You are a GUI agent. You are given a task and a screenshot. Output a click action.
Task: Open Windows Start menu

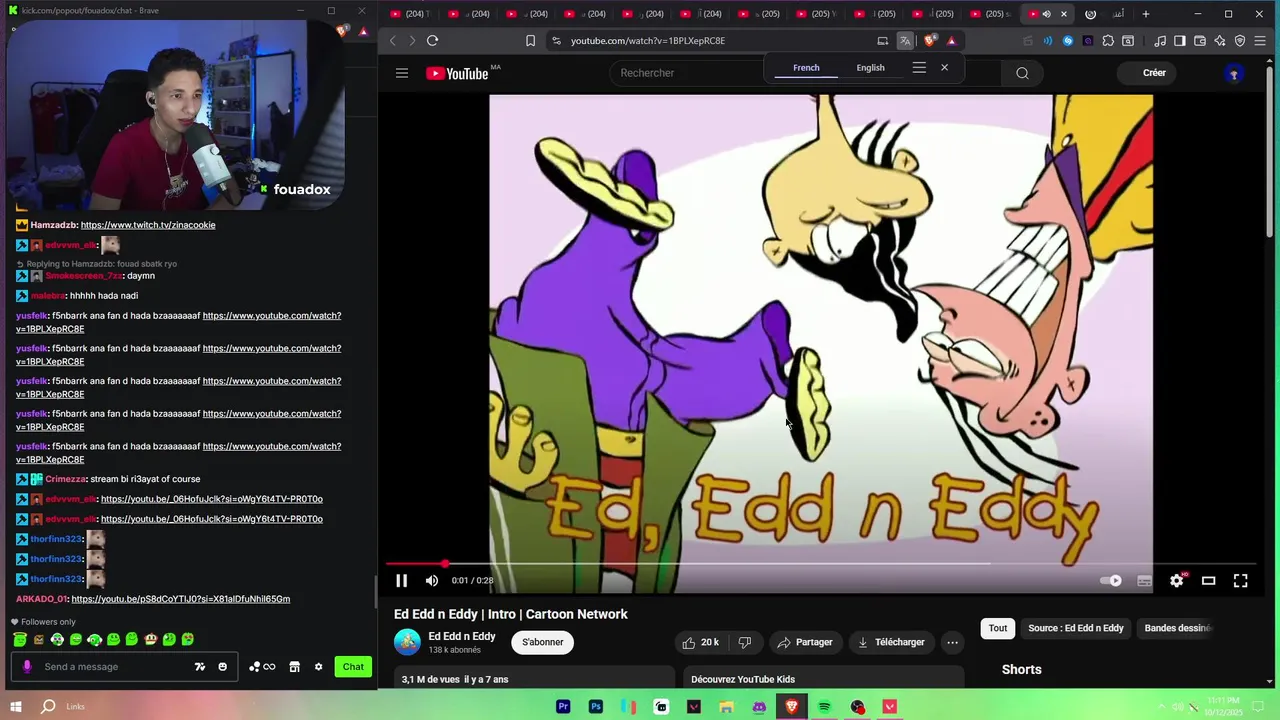16,707
